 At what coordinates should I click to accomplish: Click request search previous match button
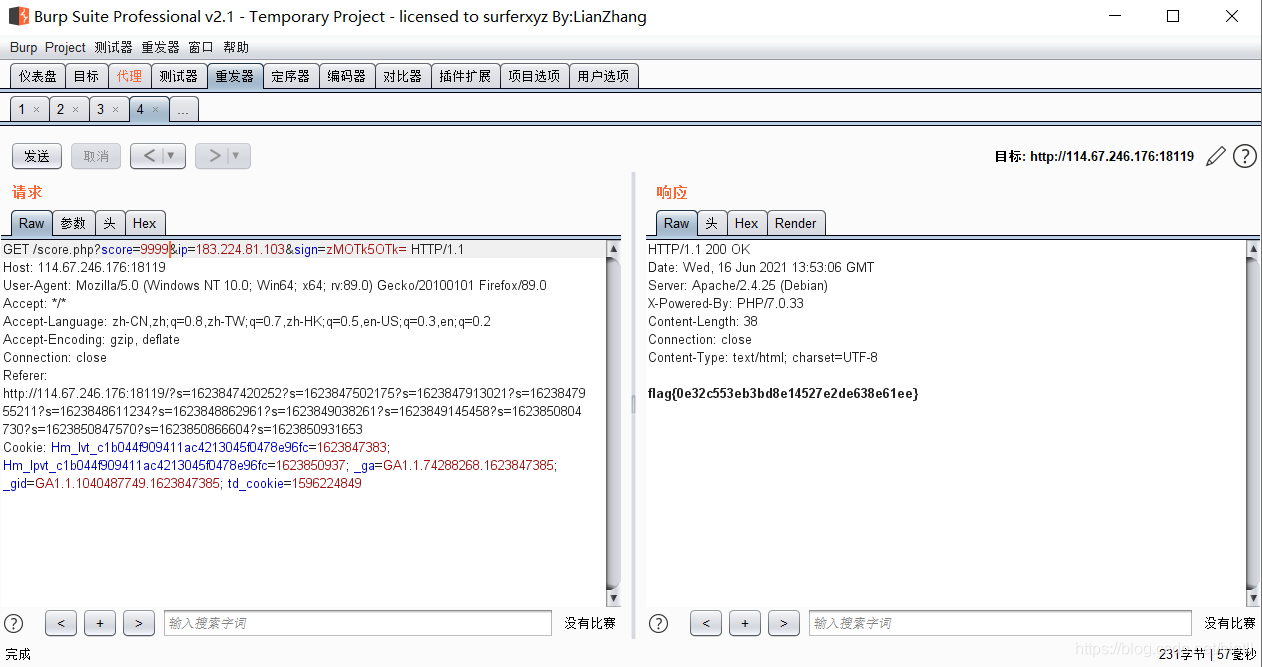point(61,623)
